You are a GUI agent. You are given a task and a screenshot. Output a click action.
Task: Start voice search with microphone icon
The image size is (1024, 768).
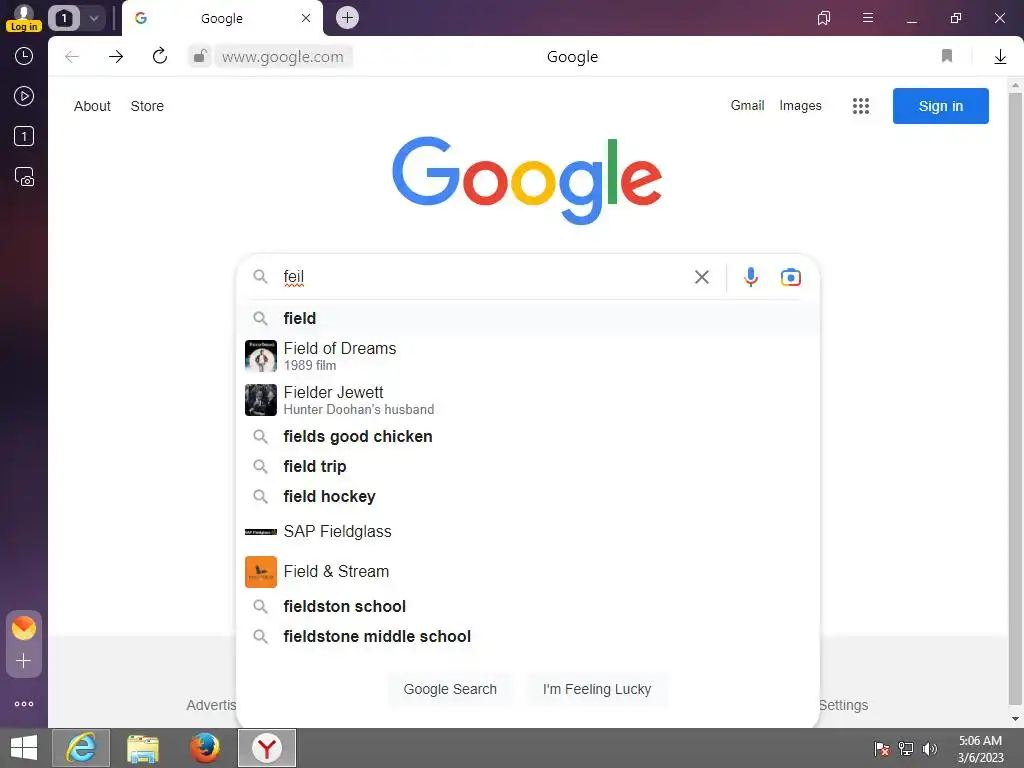pyautogui.click(x=751, y=277)
